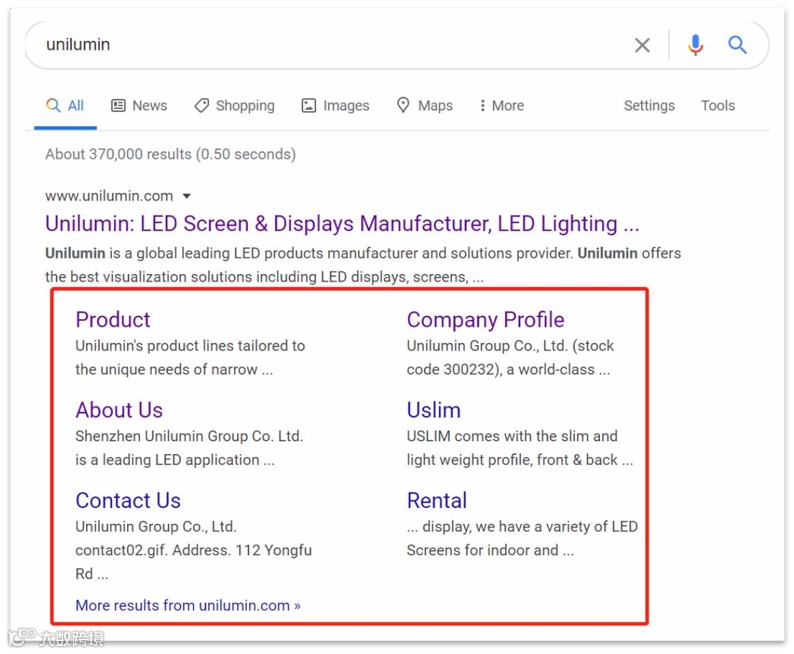
Task: Click the www.unilumin.com URL text
Action: 109,196
